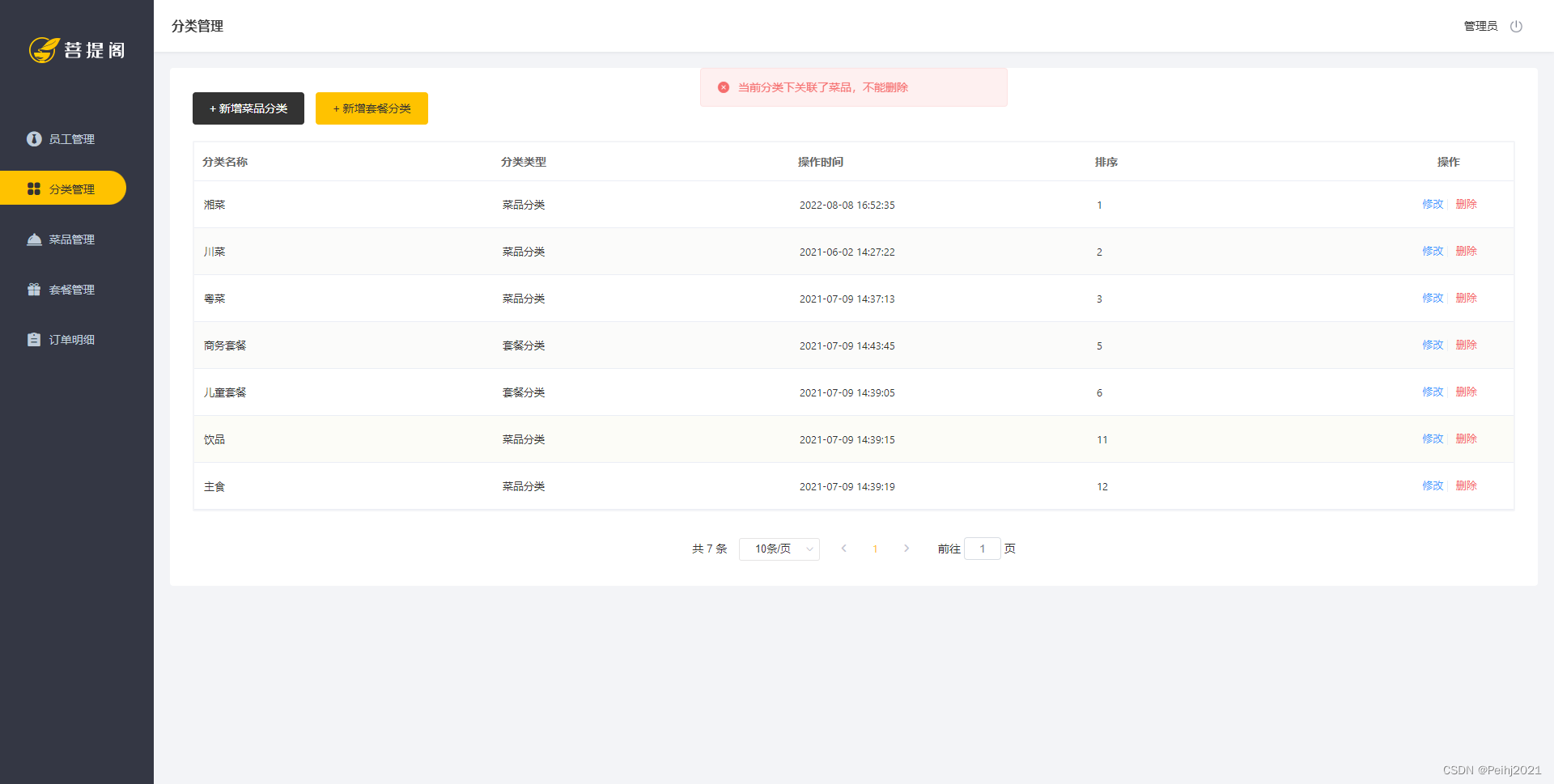Edit the 湘菜 category
This screenshot has width=1554, height=784.
coord(1433,204)
